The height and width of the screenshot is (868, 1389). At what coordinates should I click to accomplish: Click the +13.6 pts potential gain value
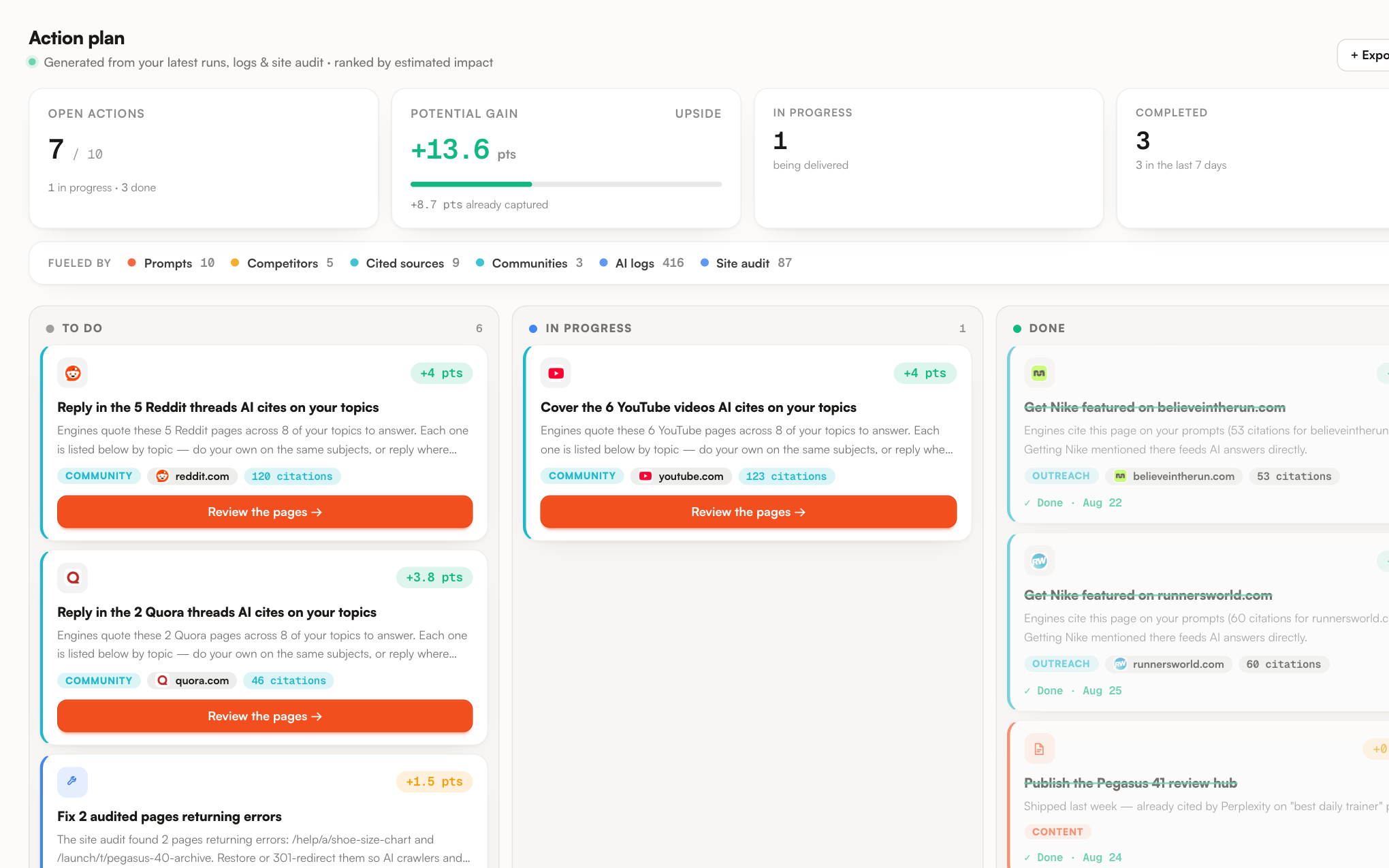click(463, 150)
